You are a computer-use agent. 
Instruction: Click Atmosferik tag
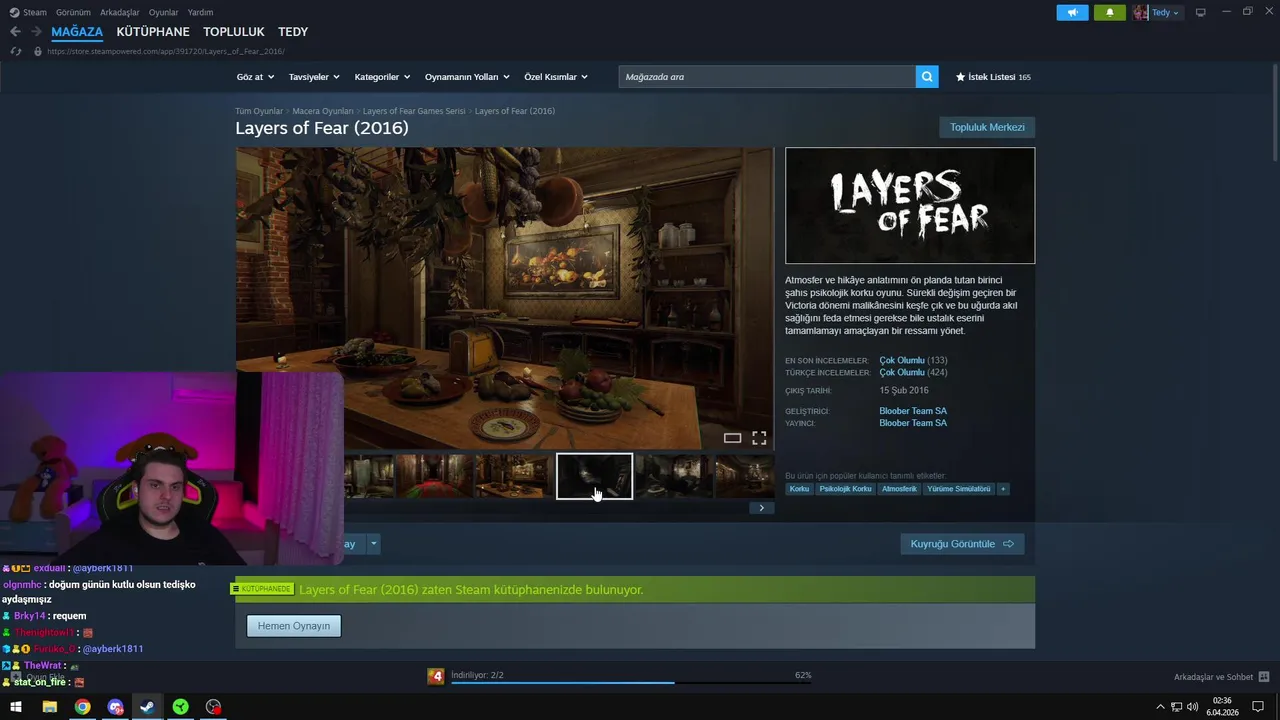click(899, 489)
